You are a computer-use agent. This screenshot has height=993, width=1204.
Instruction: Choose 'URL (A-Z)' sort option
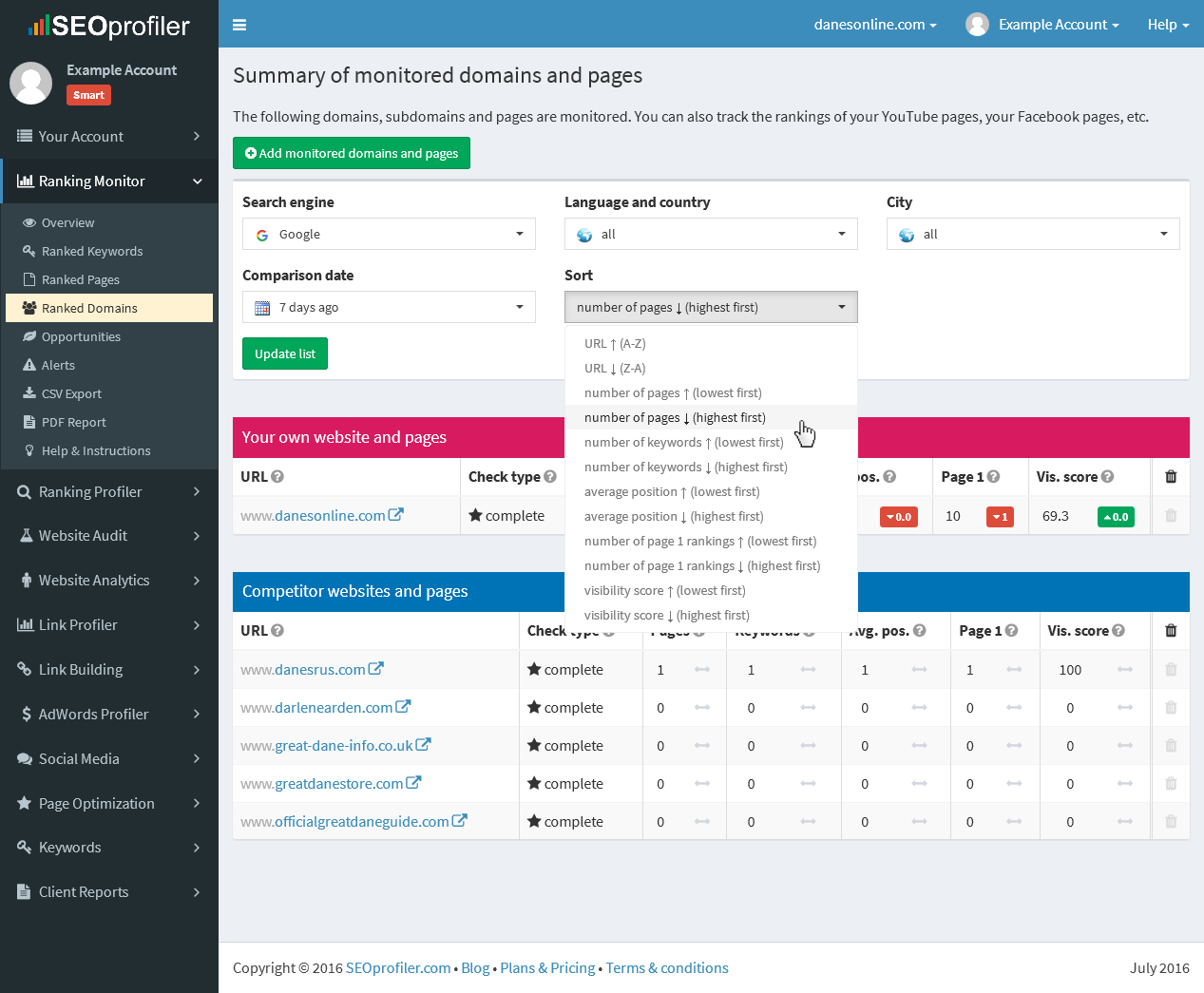coord(615,344)
